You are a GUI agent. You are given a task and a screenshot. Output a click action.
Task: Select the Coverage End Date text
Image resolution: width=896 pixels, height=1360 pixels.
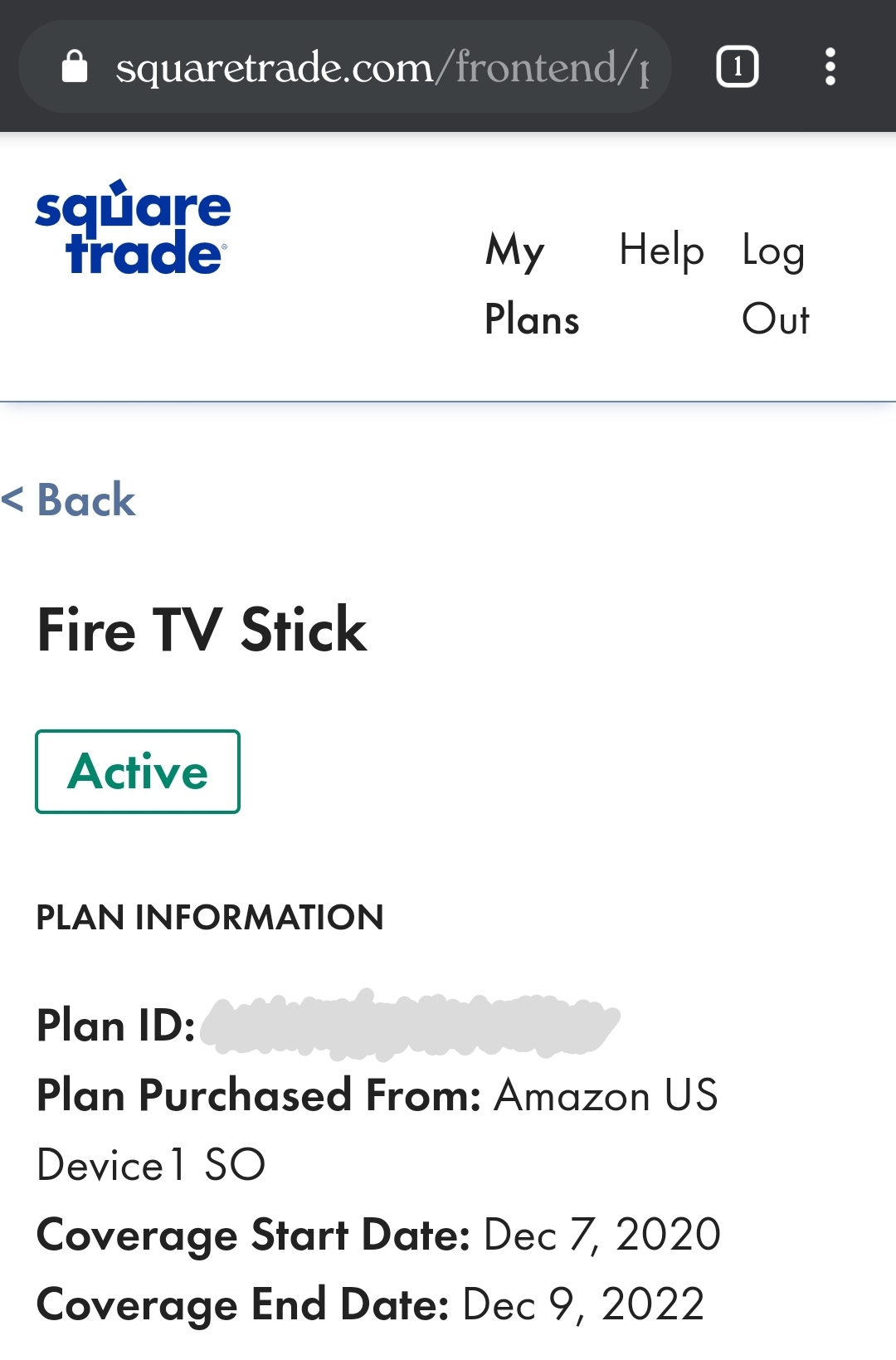[370, 1304]
